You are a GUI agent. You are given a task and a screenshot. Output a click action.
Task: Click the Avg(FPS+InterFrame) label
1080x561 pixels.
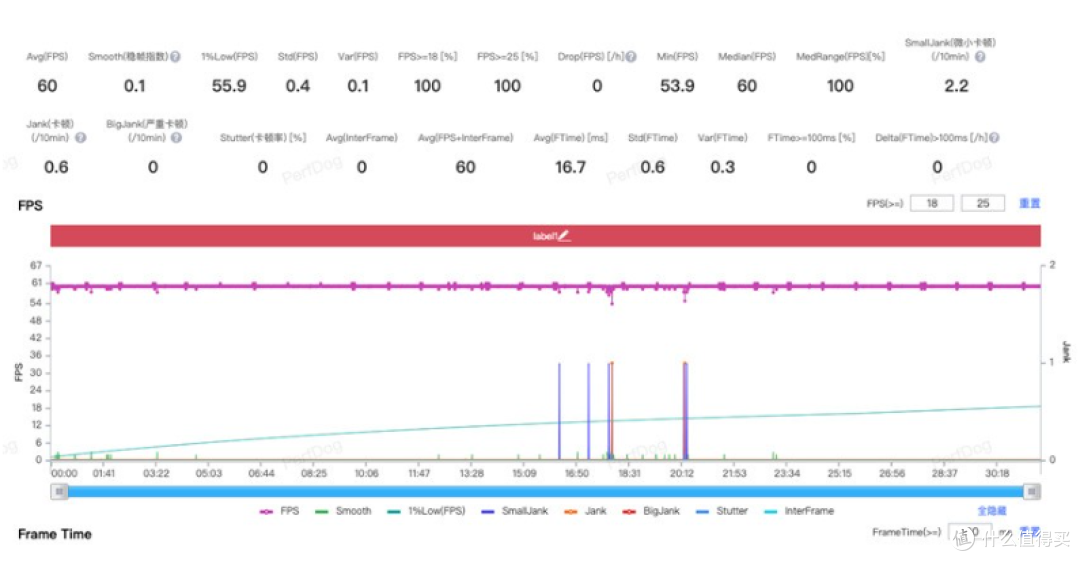[x=466, y=138]
